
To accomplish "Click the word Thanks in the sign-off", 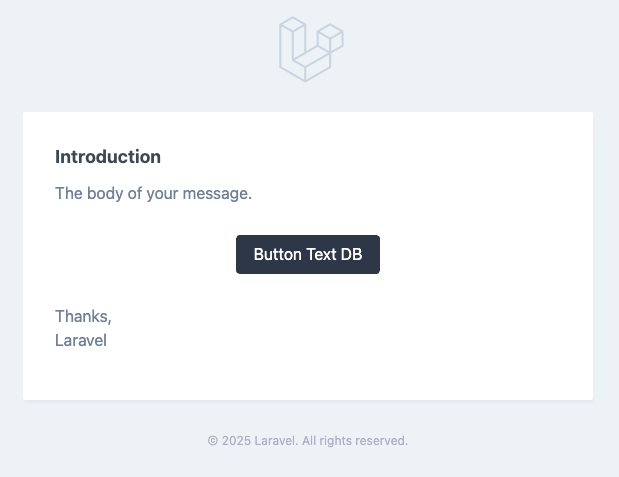I will [82, 316].
